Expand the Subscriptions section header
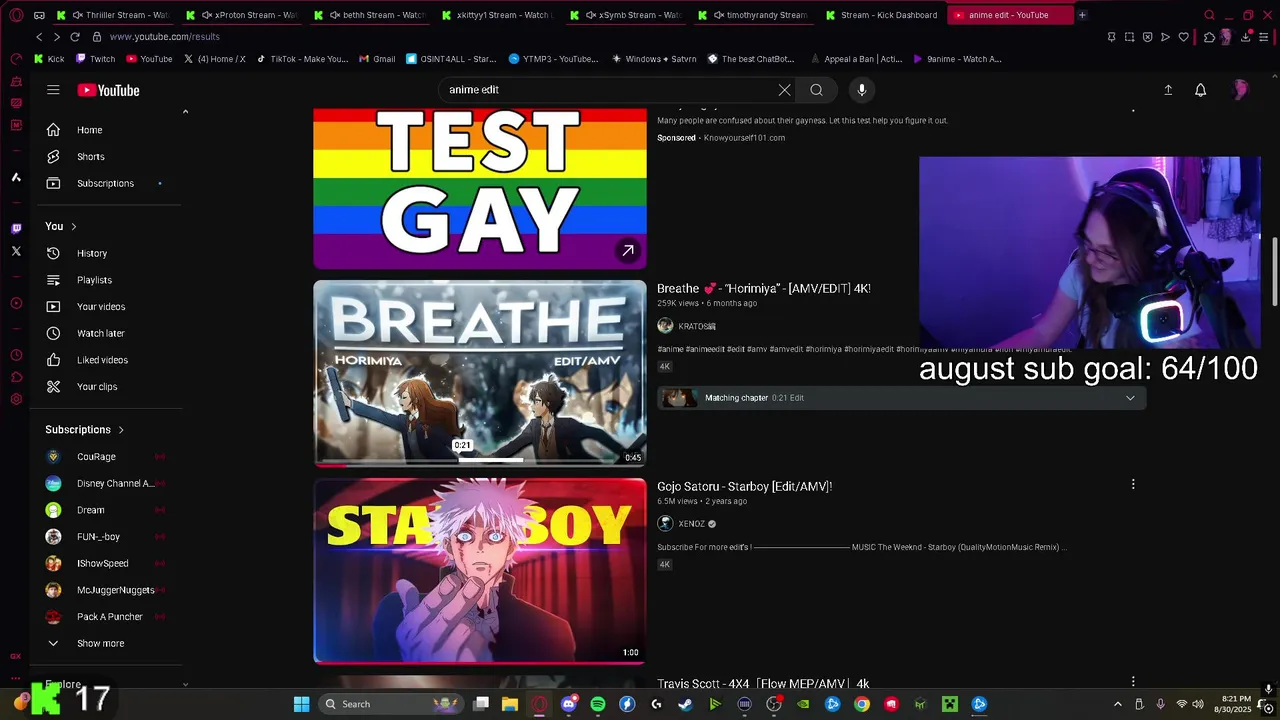The image size is (1280, 720). click(x=85, y=430)
